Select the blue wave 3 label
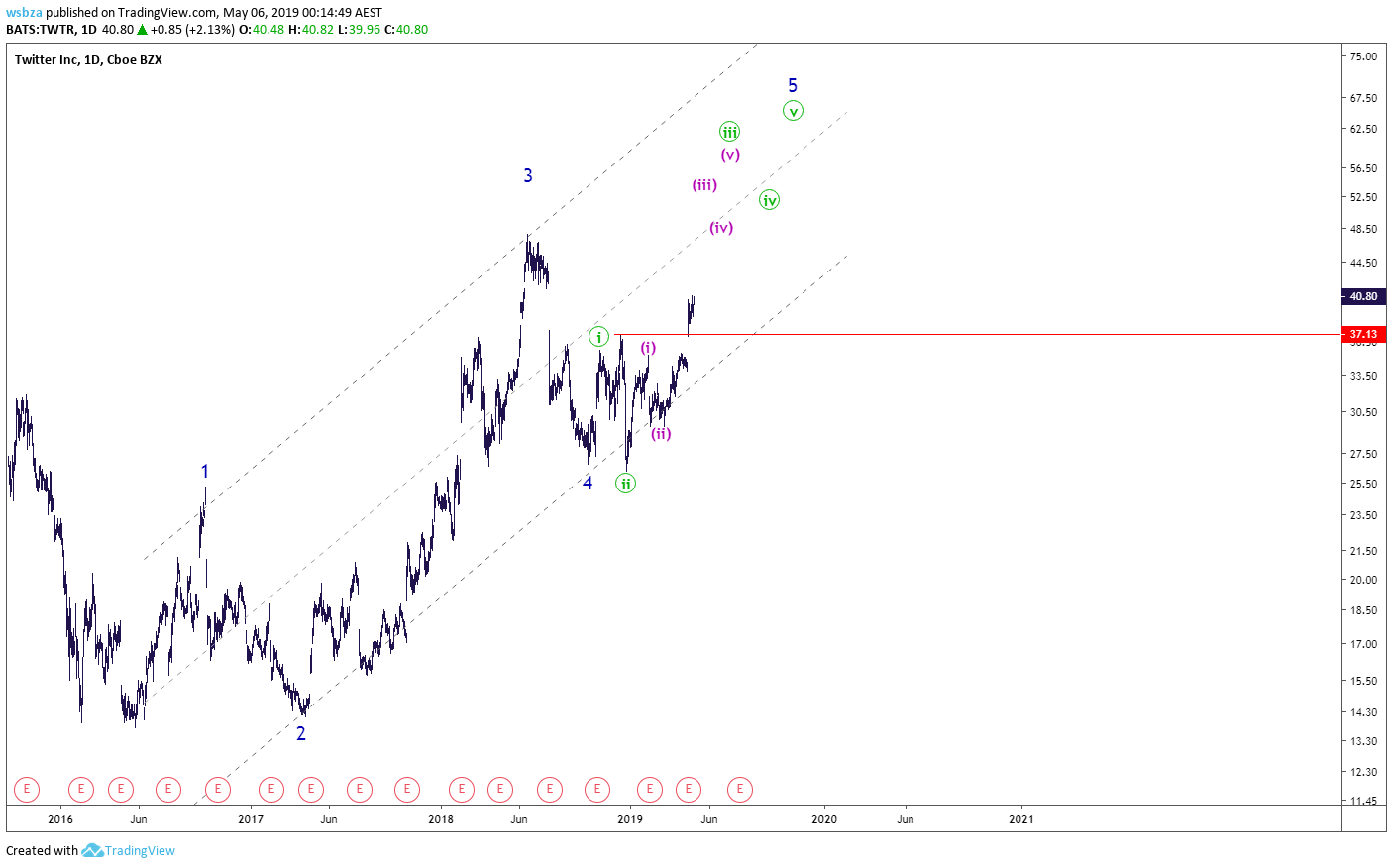The image size is (1393, 868). click(x=528, y=175)
